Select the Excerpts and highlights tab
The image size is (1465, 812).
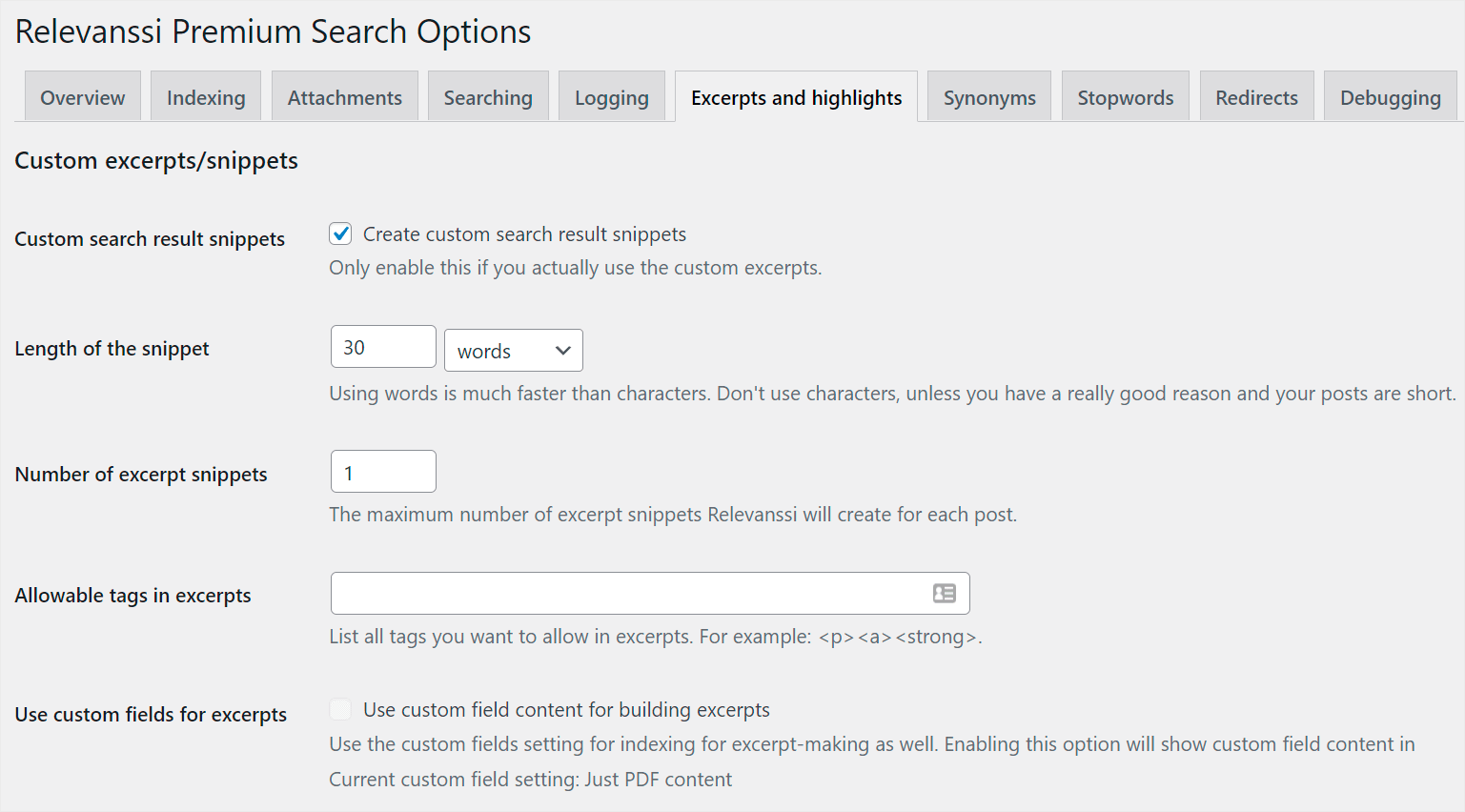tap(796, 97)
